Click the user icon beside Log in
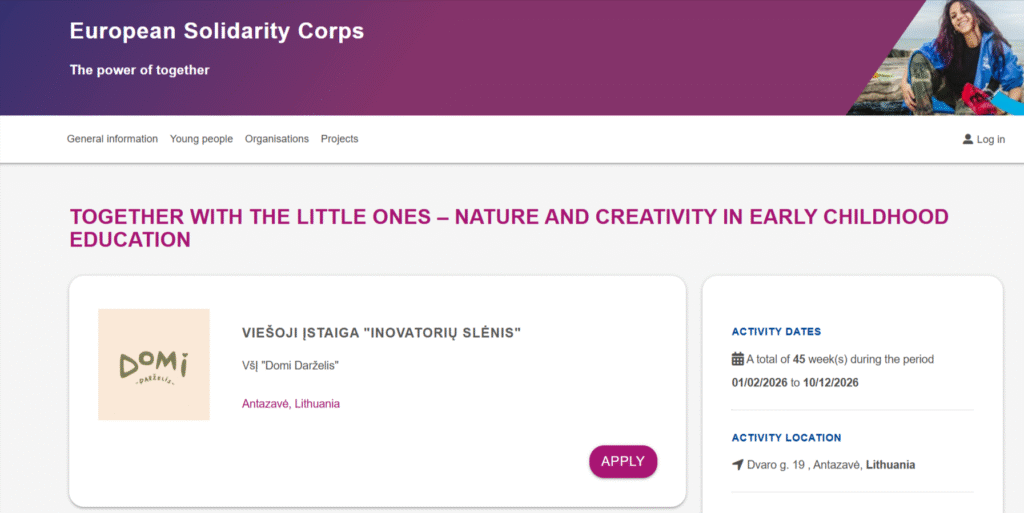This screenshot has height=513, width=1024. coord(968,139)
